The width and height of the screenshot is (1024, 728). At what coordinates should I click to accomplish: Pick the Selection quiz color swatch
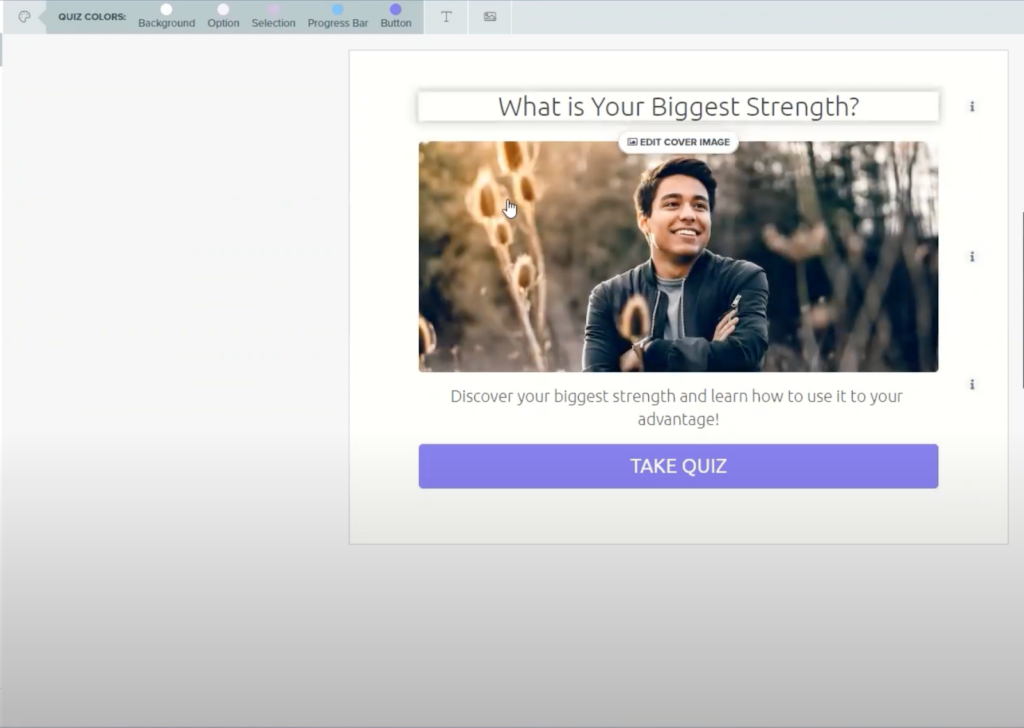click(x=273, y=9)
